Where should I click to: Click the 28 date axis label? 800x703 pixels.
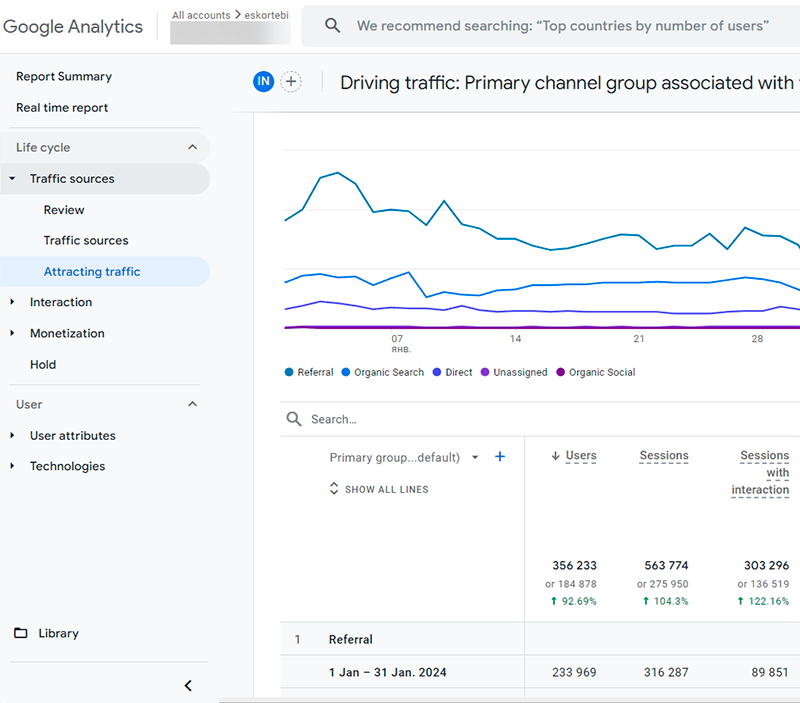point(757,338)
